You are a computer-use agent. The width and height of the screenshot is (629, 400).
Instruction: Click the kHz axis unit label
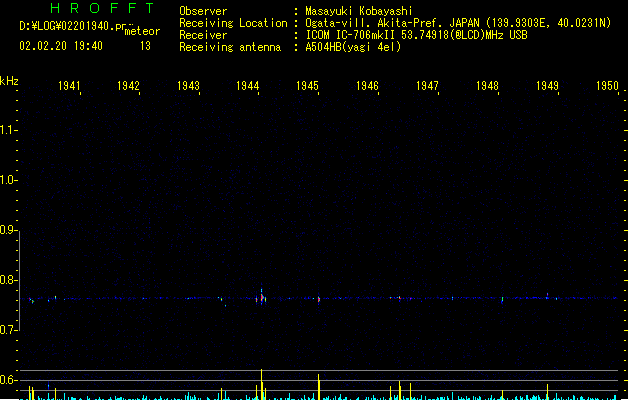pos(9,81)
